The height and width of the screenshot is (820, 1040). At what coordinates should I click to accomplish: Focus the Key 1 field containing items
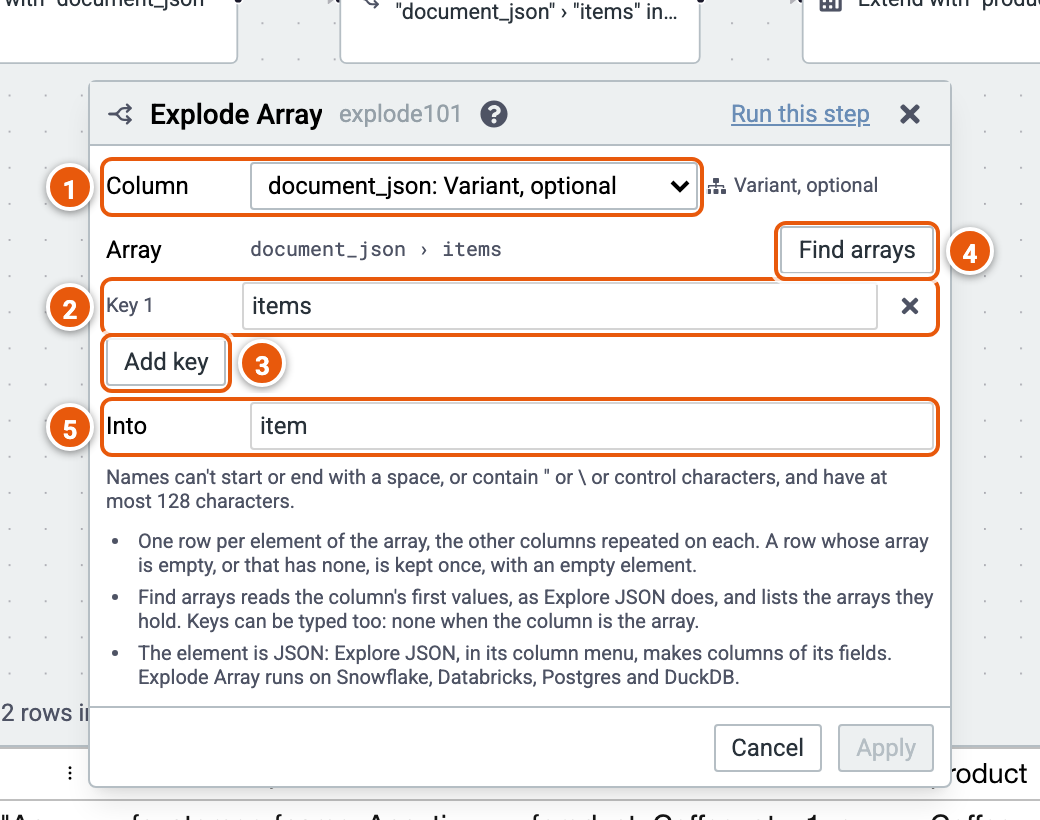click(560, 306)
